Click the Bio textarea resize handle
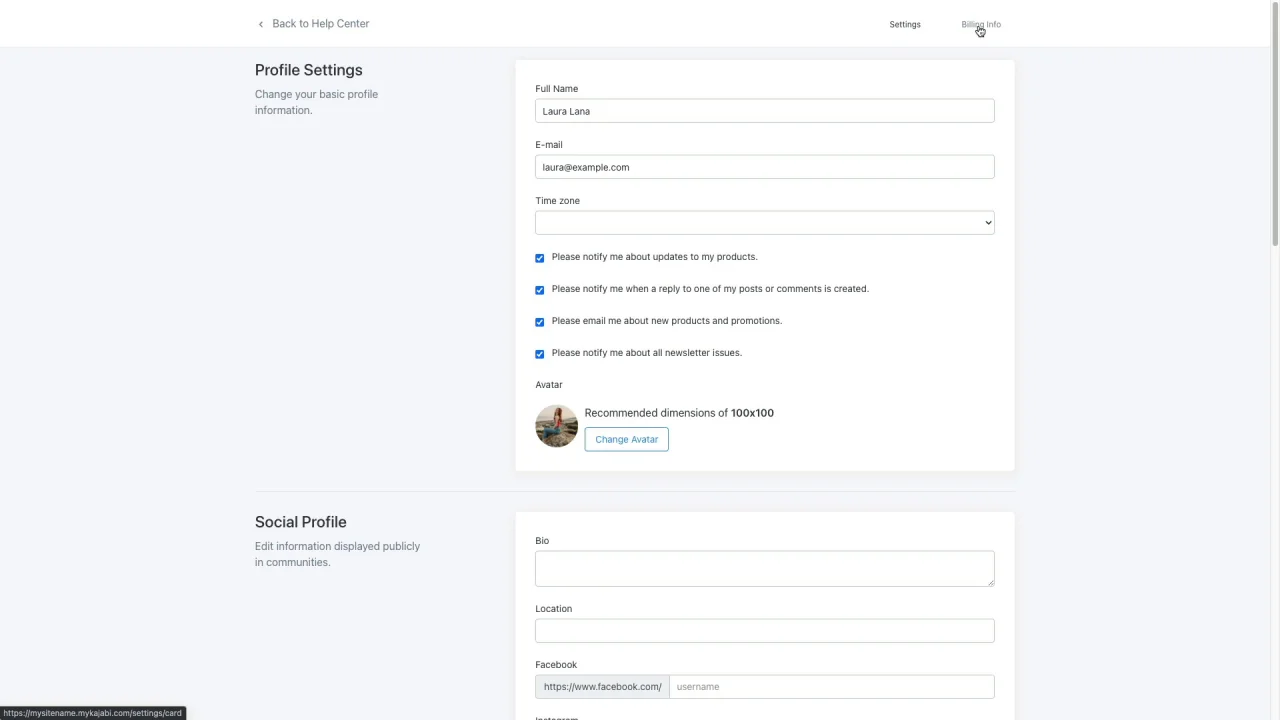This screenshot has width=1280, height=720. [x=990, y=582]
